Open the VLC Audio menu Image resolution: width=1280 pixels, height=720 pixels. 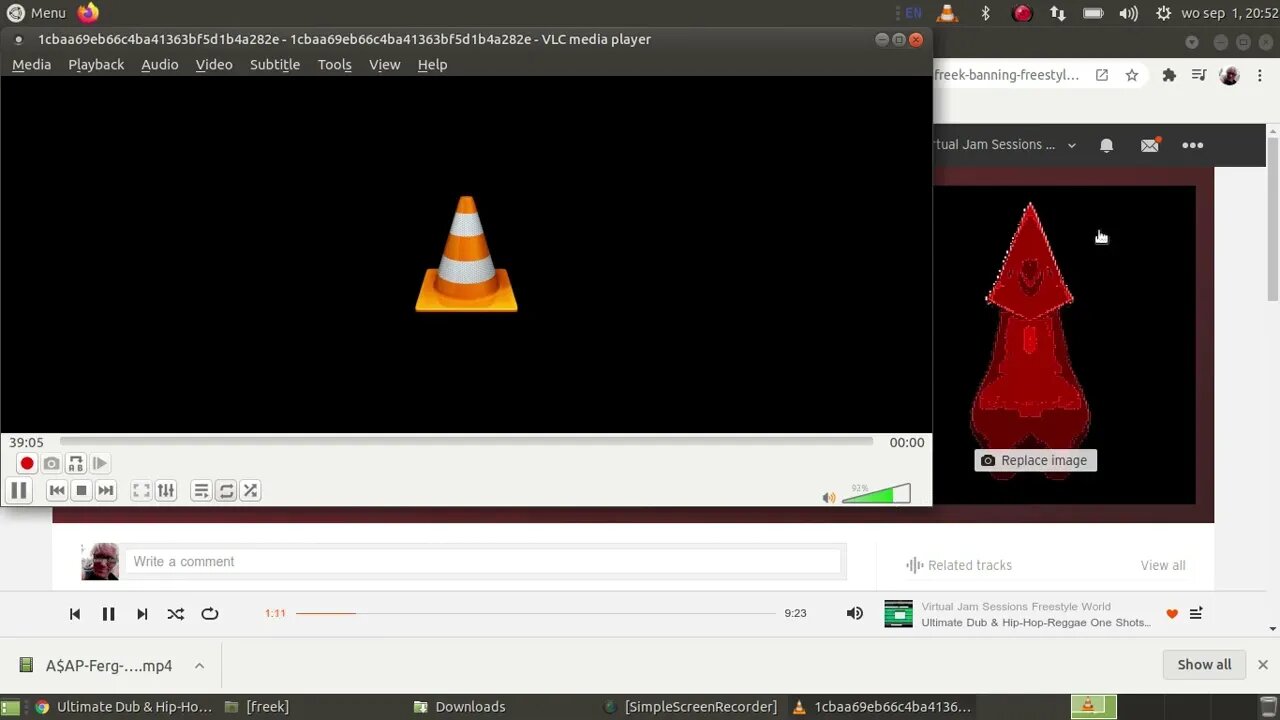click(159, 64)
